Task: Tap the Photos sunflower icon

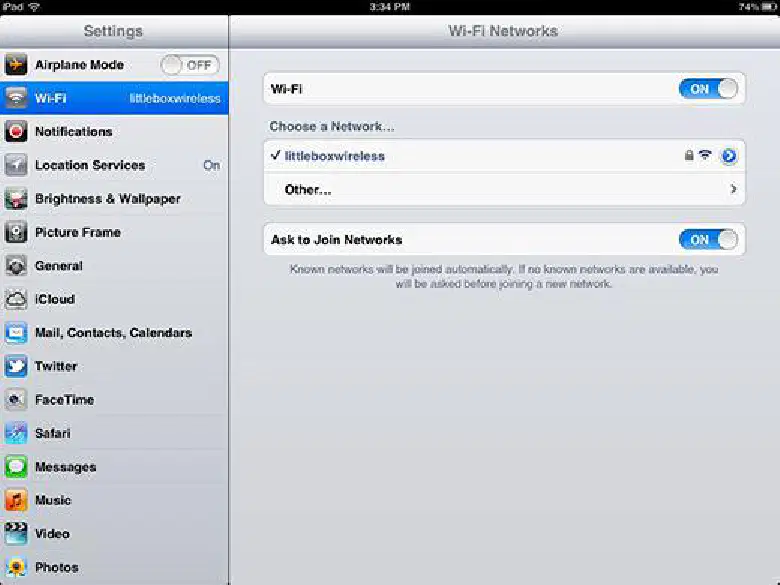Action: coord(15,567)
